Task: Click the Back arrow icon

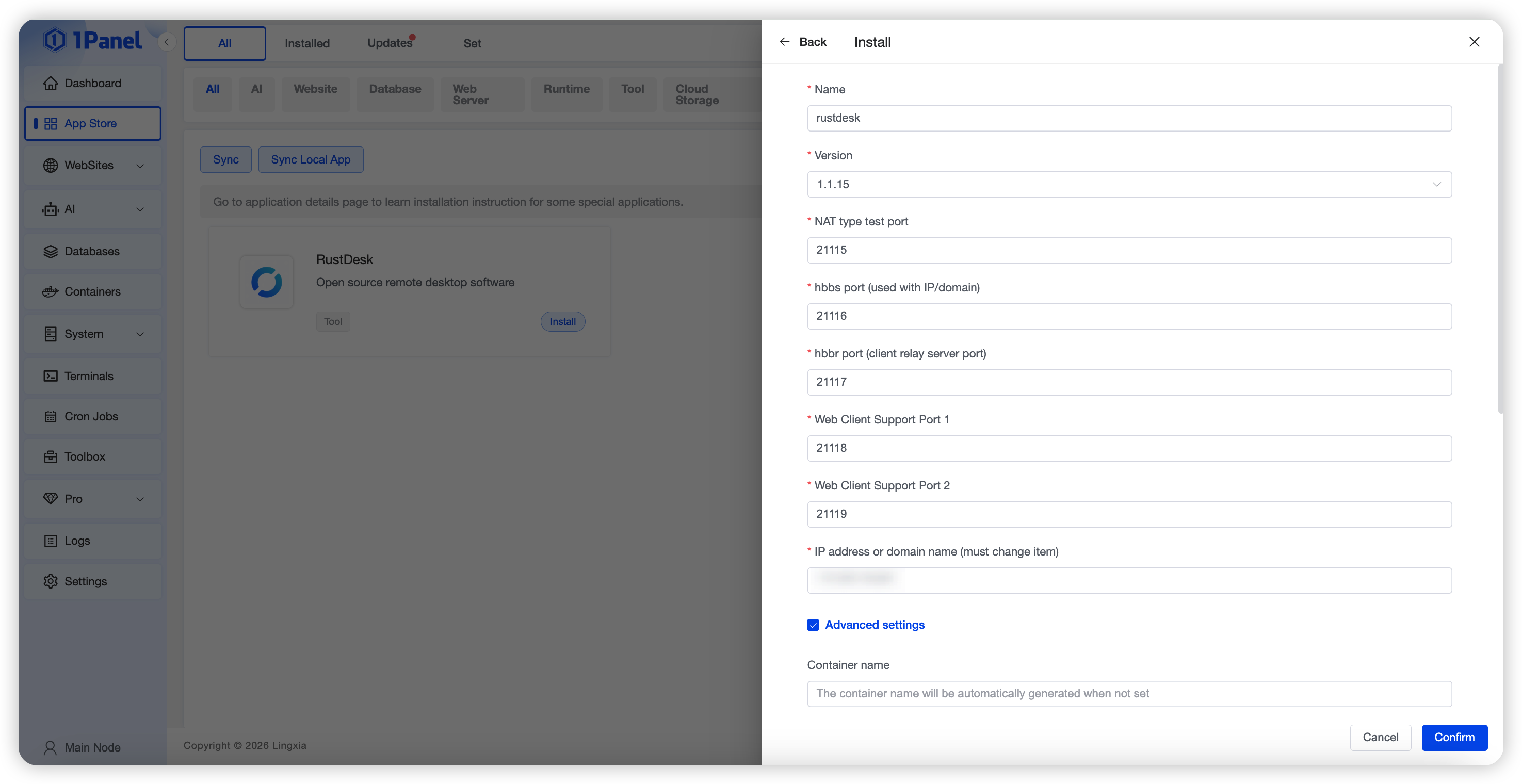Action: 785,42
